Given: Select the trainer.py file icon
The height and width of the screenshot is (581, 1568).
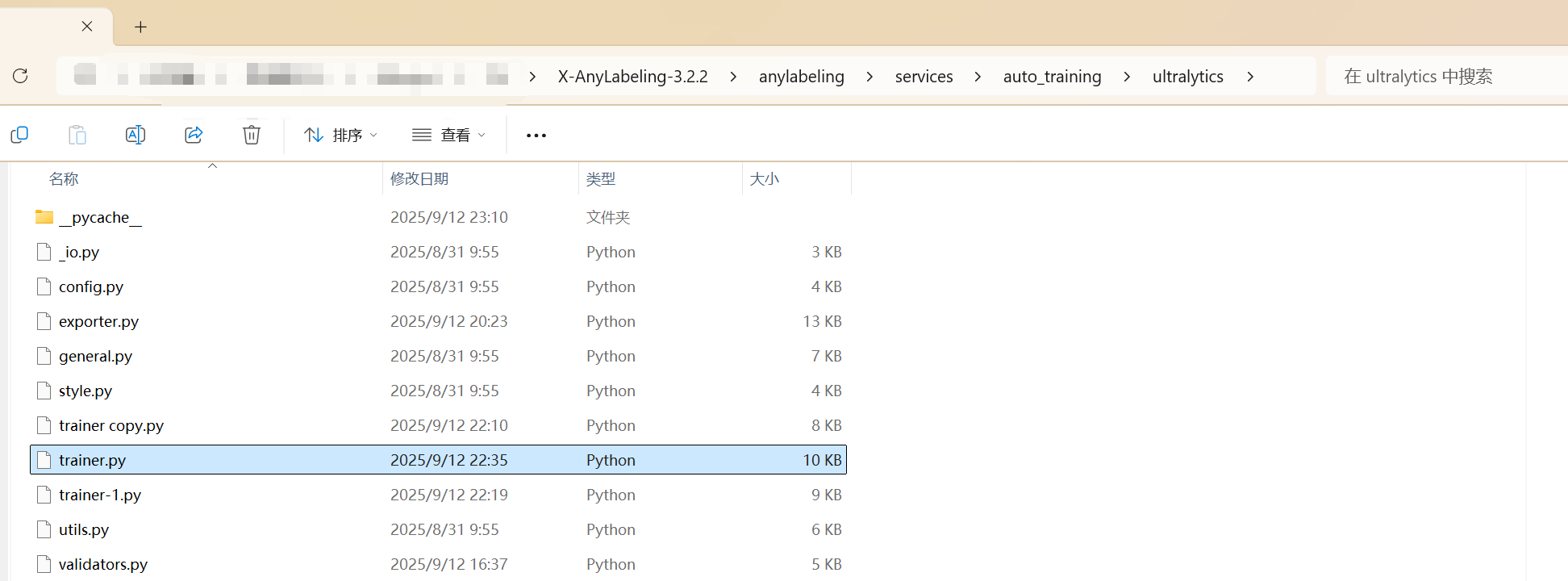Looking at the screenshot, I should (44, 460).
